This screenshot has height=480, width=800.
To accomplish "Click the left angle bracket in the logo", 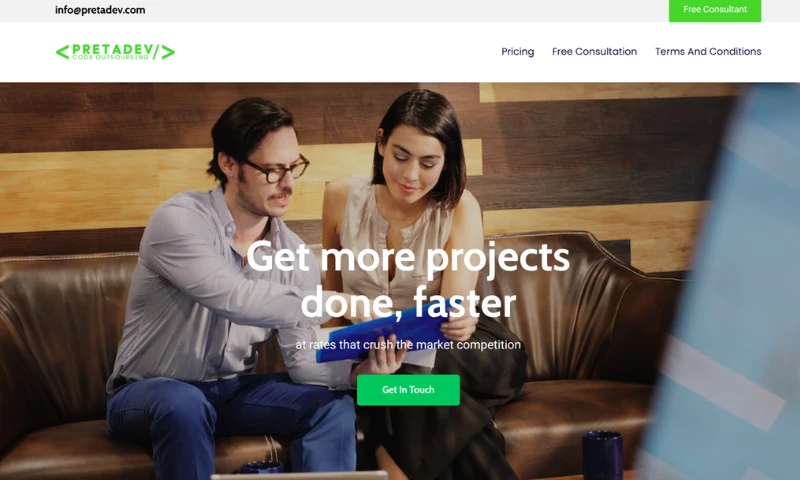I will [x=62, y=52].
